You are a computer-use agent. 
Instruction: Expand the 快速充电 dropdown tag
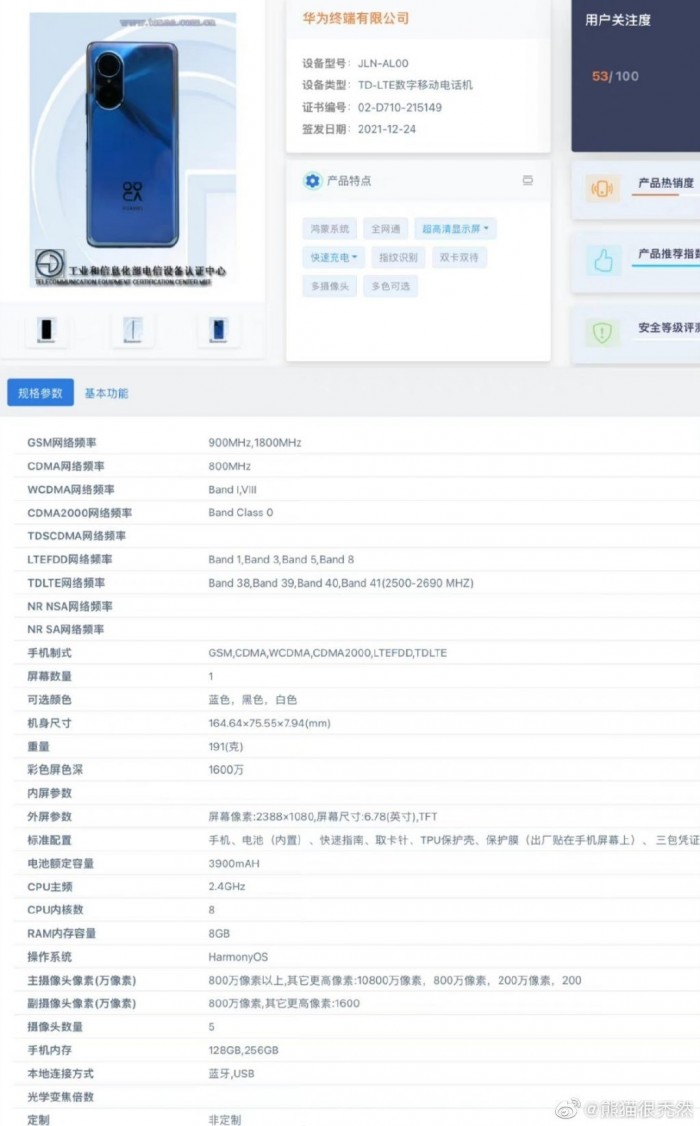(334, 257)
